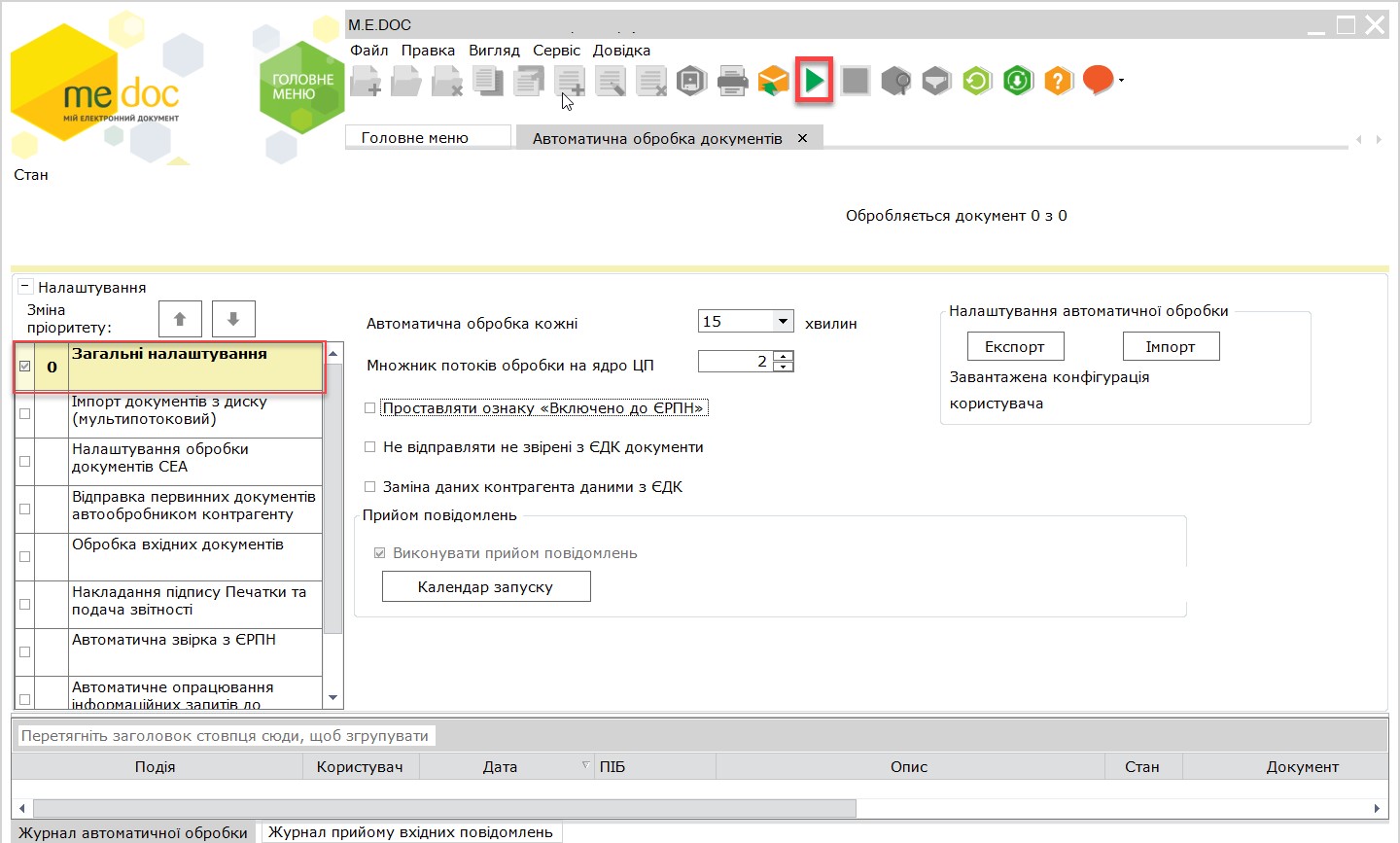The width and height of the screenshot is (1400, 843).
Task: Check Налаштування обробки документів СЕА checkbox
Action: (x=25, y=461)
